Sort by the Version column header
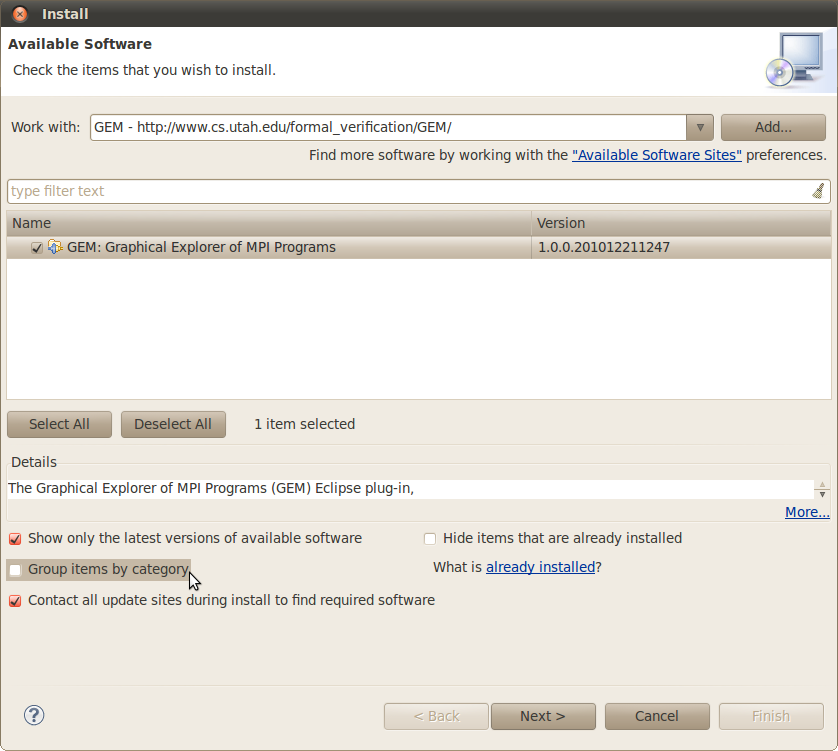The height and width of the screenshot is (751, 838). click(681, 223)
